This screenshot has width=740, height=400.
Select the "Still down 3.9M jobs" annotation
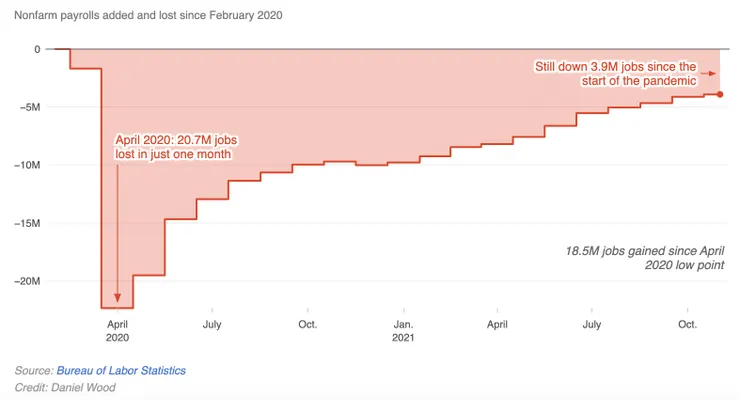coord(622,73)
